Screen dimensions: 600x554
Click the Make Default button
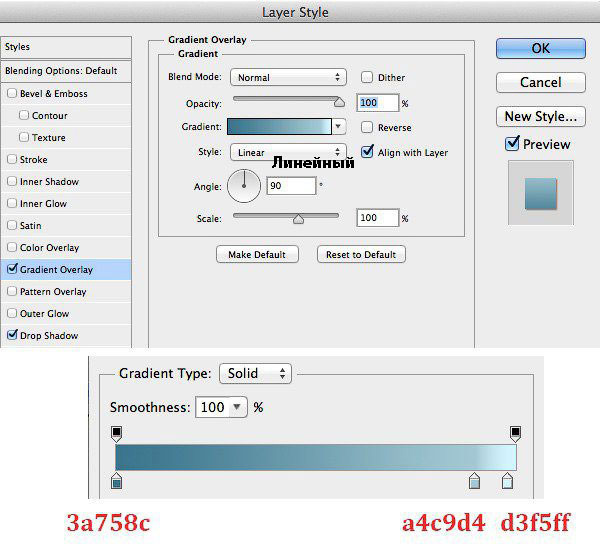tap(257, 254)
